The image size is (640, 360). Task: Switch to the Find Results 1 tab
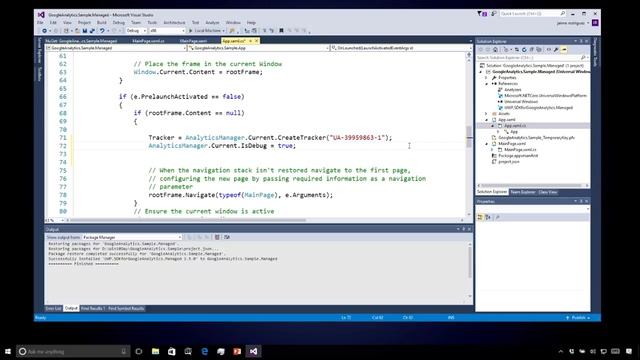point(93,309)
